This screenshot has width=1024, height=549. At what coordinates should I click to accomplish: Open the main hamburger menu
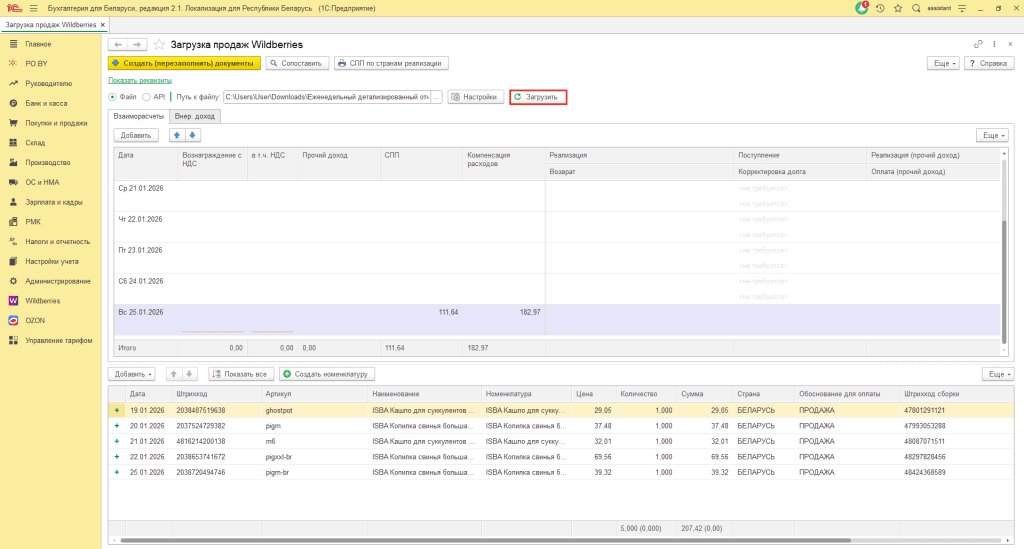click(x=33, y=8)
